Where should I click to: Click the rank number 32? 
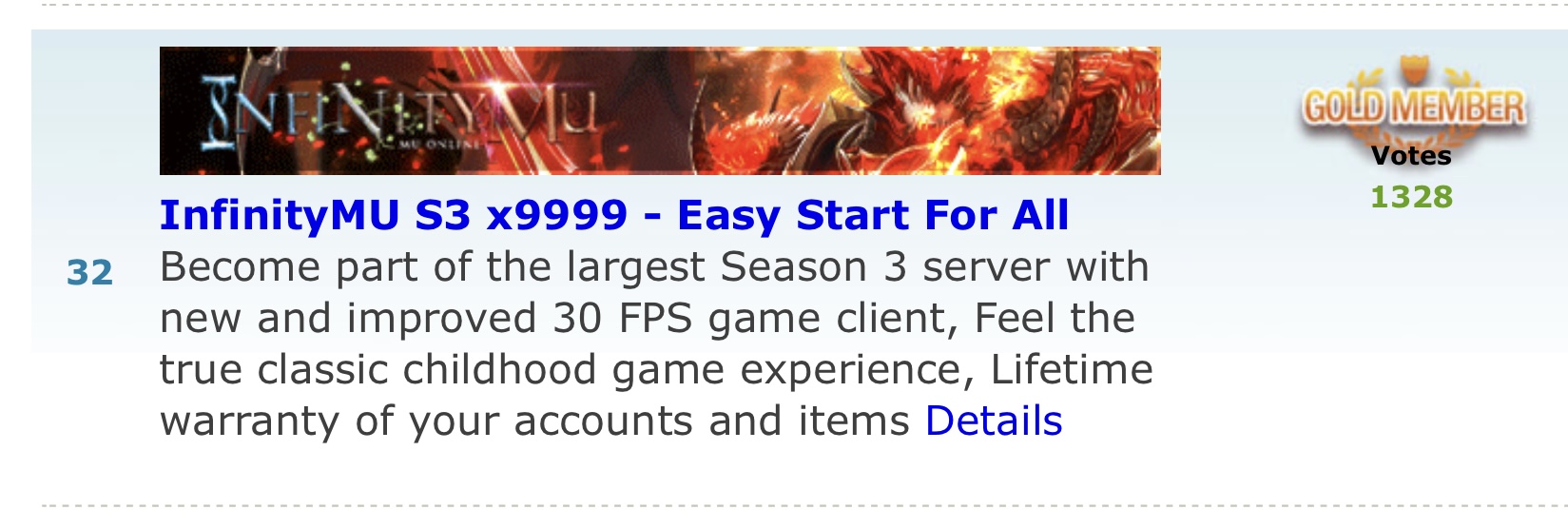[x=90, y=273]
